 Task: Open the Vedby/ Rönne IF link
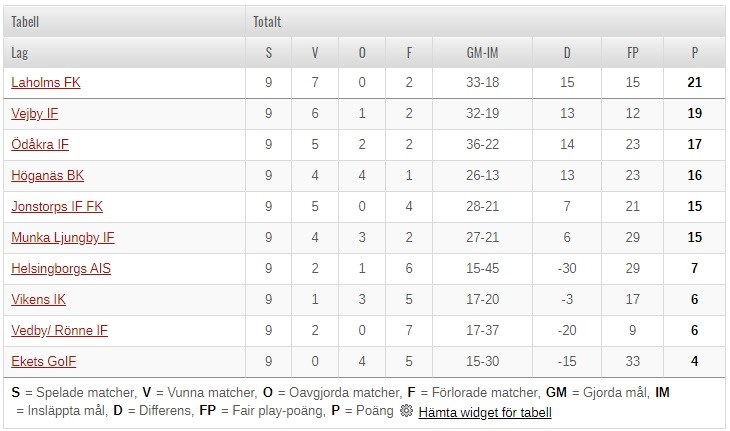59,331
